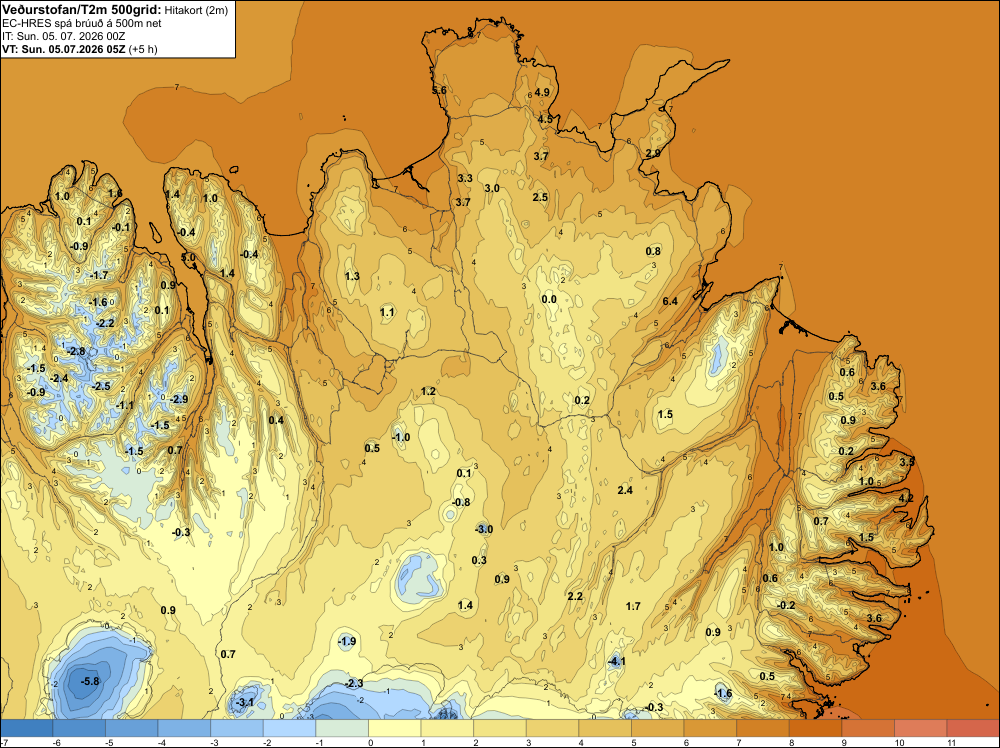Click the -5.8 temperature label on glacier
This screenshot has width=1000, height=748.
[91, 681]
